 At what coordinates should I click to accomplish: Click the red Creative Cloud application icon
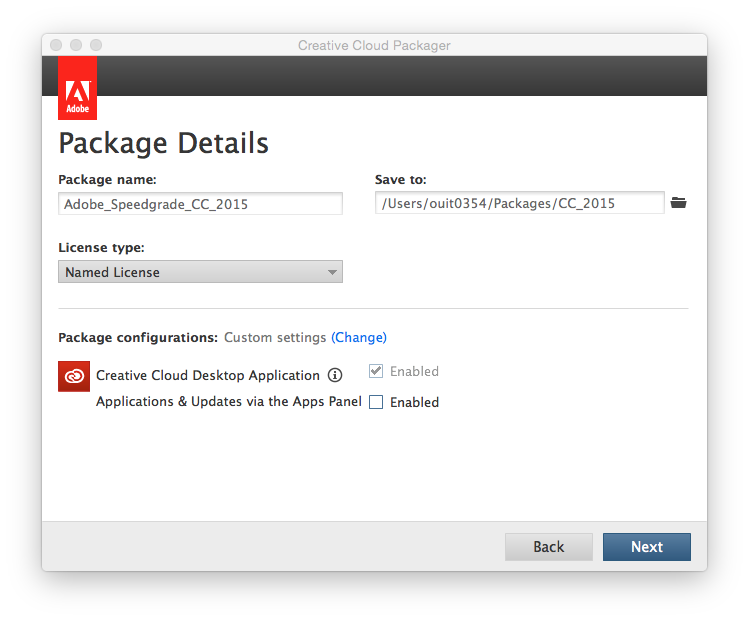[x=74, y=376]
